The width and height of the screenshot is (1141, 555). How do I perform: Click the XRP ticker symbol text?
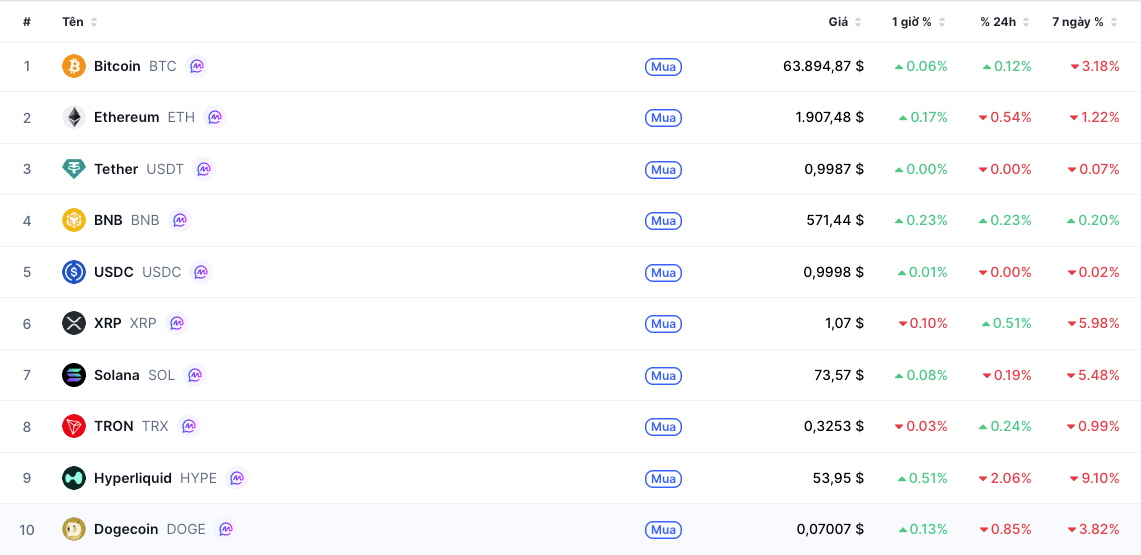[x=143, y=323]
